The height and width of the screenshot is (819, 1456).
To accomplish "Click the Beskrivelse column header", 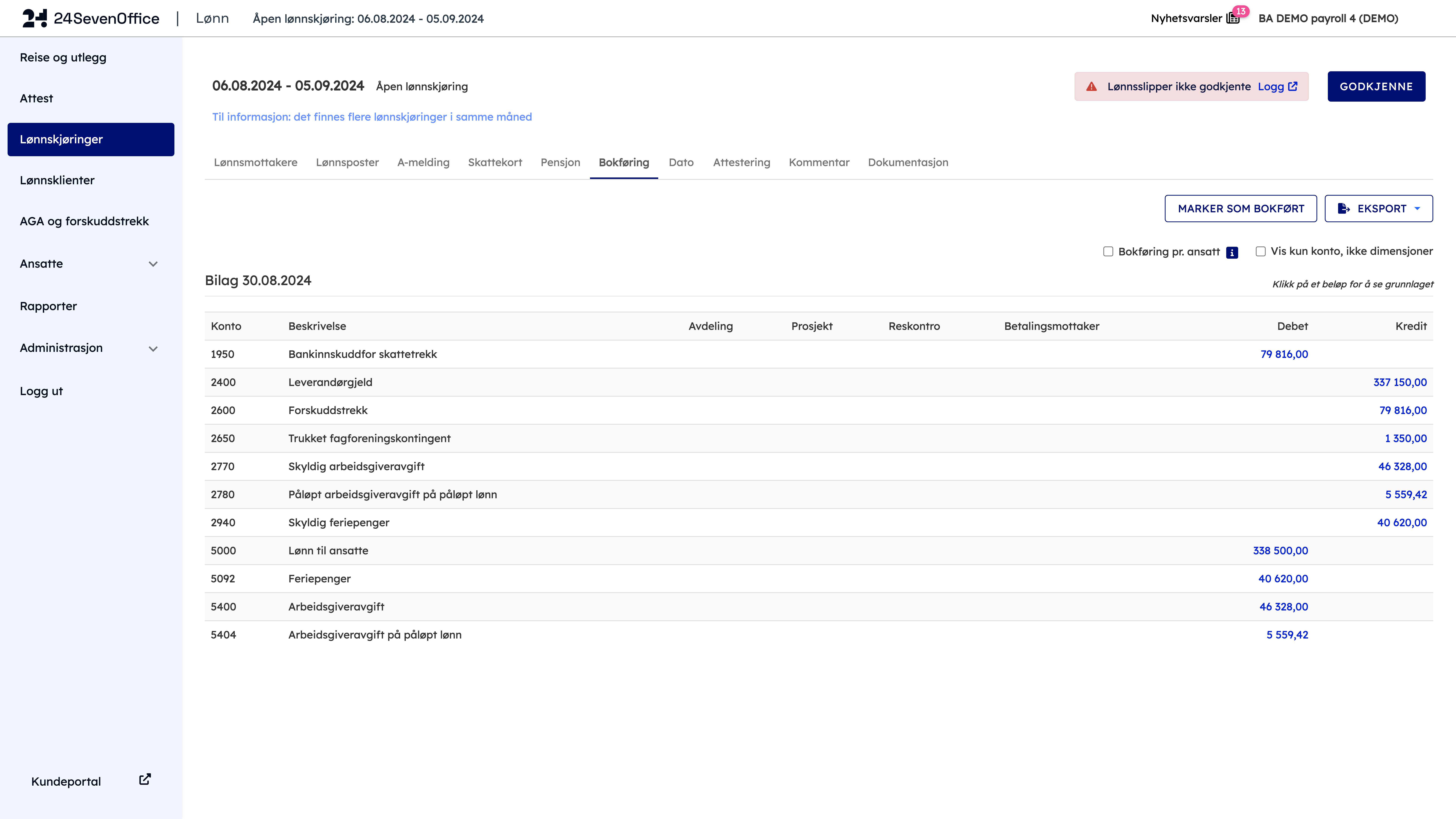I will pyautogui.click(x=317, y=326).
